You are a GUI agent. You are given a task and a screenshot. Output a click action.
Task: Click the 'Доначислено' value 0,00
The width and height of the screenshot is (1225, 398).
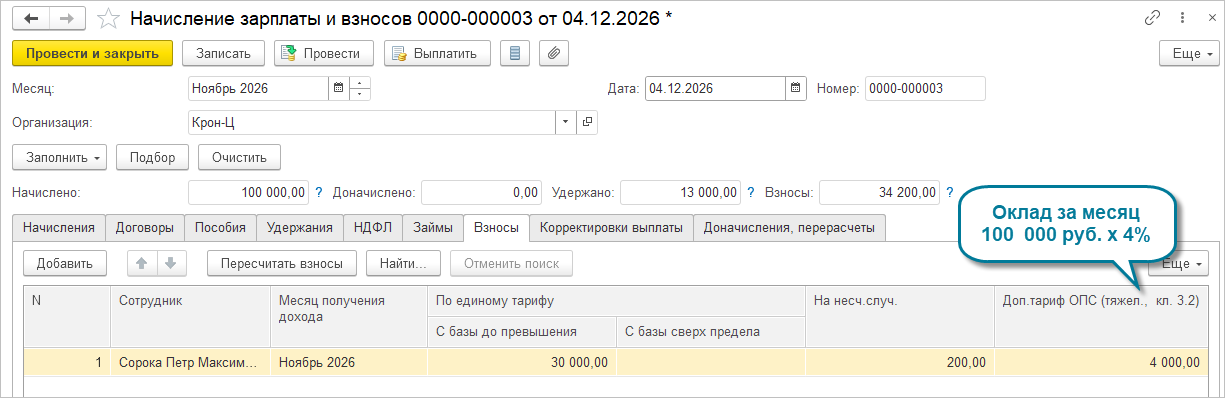tap(481, 192)
